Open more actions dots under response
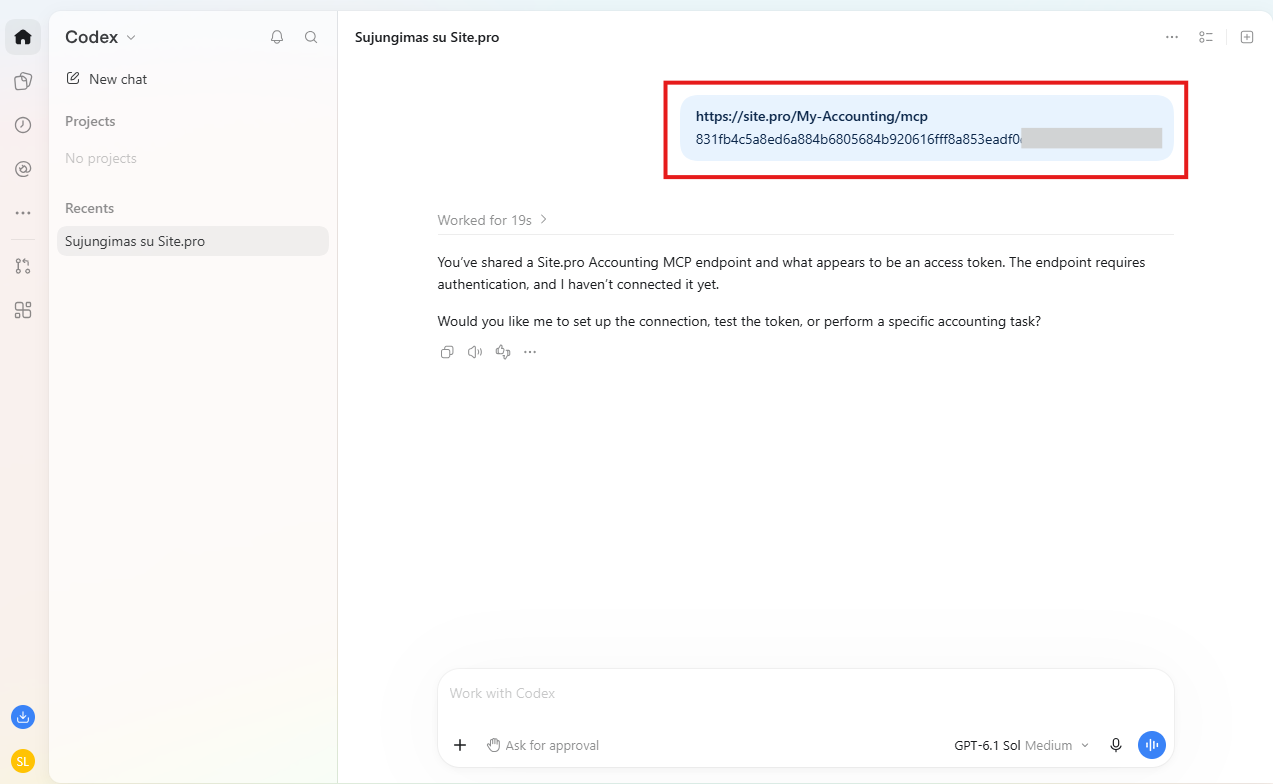The image size is (1273, 784). click(x=530, y=352)
